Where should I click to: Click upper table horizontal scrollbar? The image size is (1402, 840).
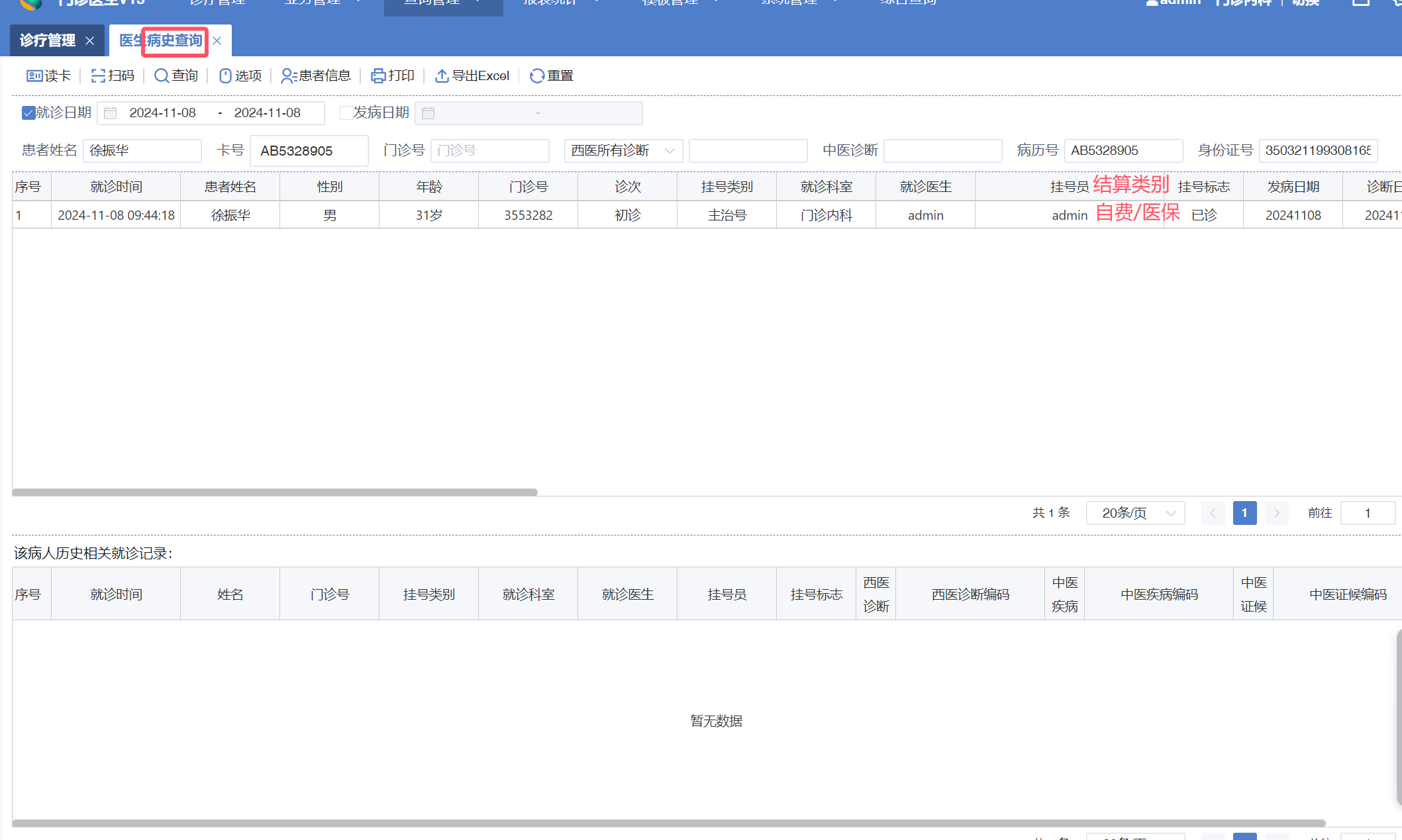(x=275, y=492)
